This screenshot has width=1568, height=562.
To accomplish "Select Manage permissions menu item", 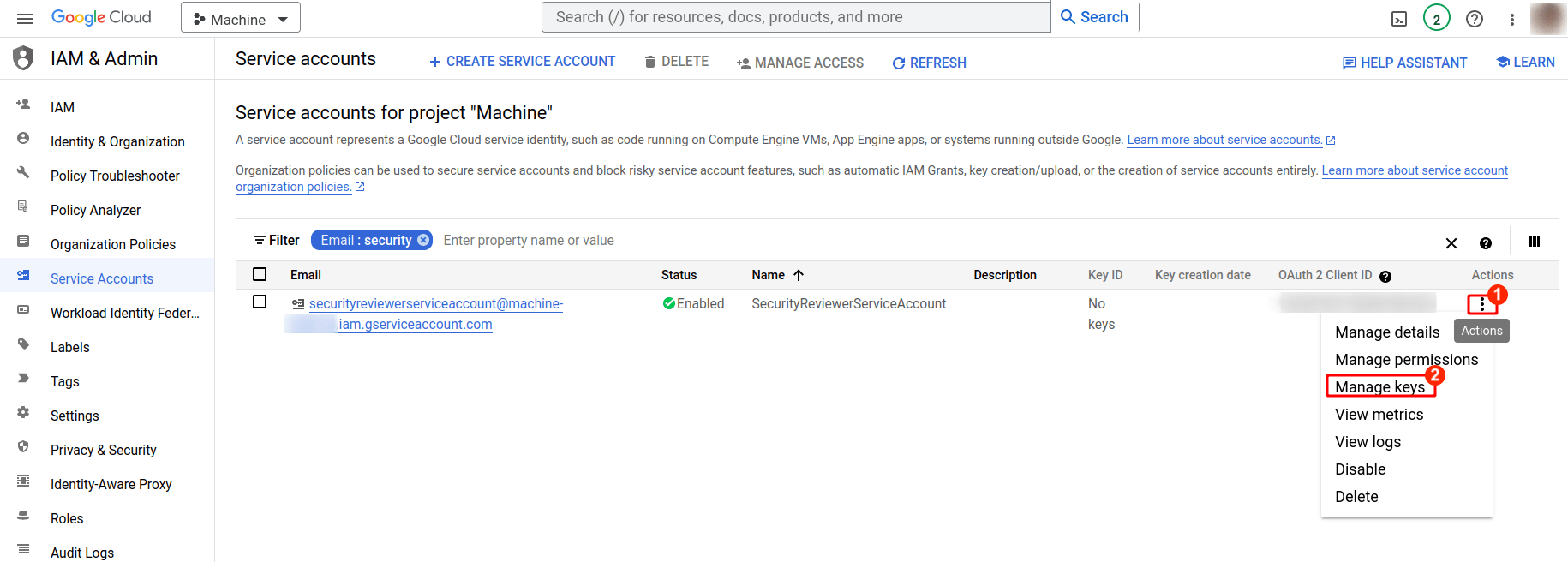I will (x=1406, y=360).
